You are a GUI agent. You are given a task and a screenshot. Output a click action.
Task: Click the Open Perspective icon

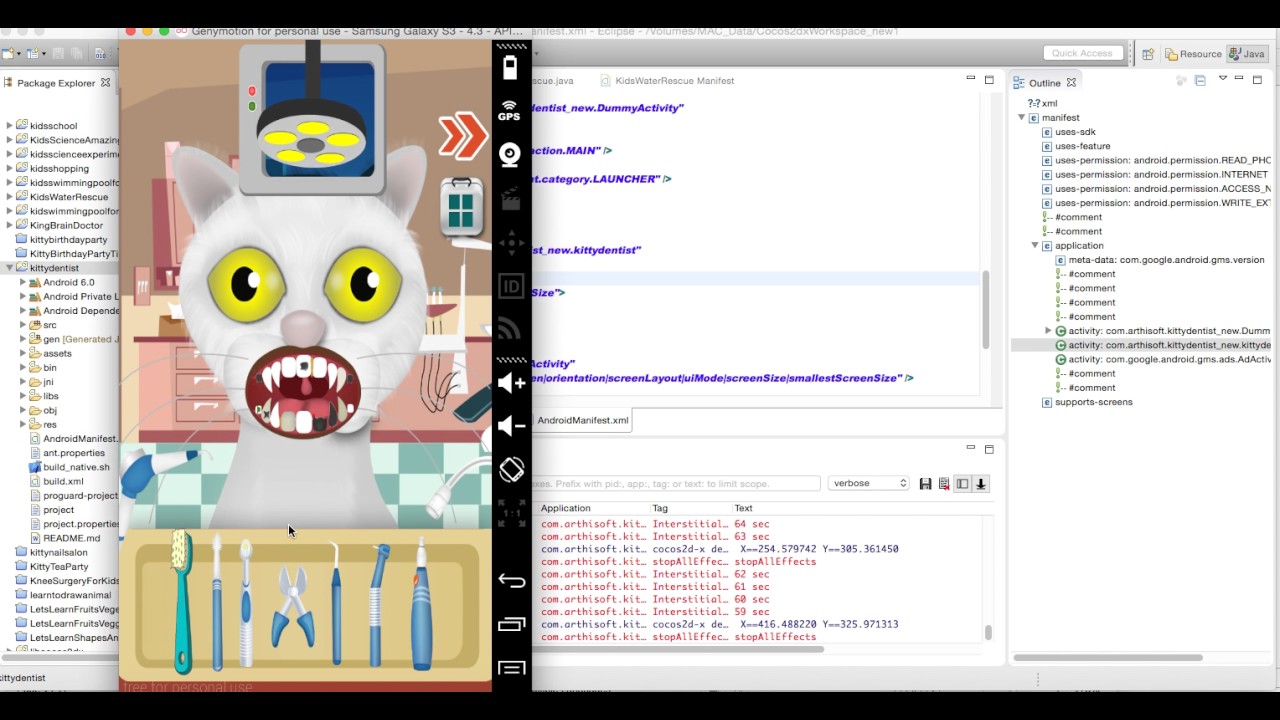(x=1148, y=54)
